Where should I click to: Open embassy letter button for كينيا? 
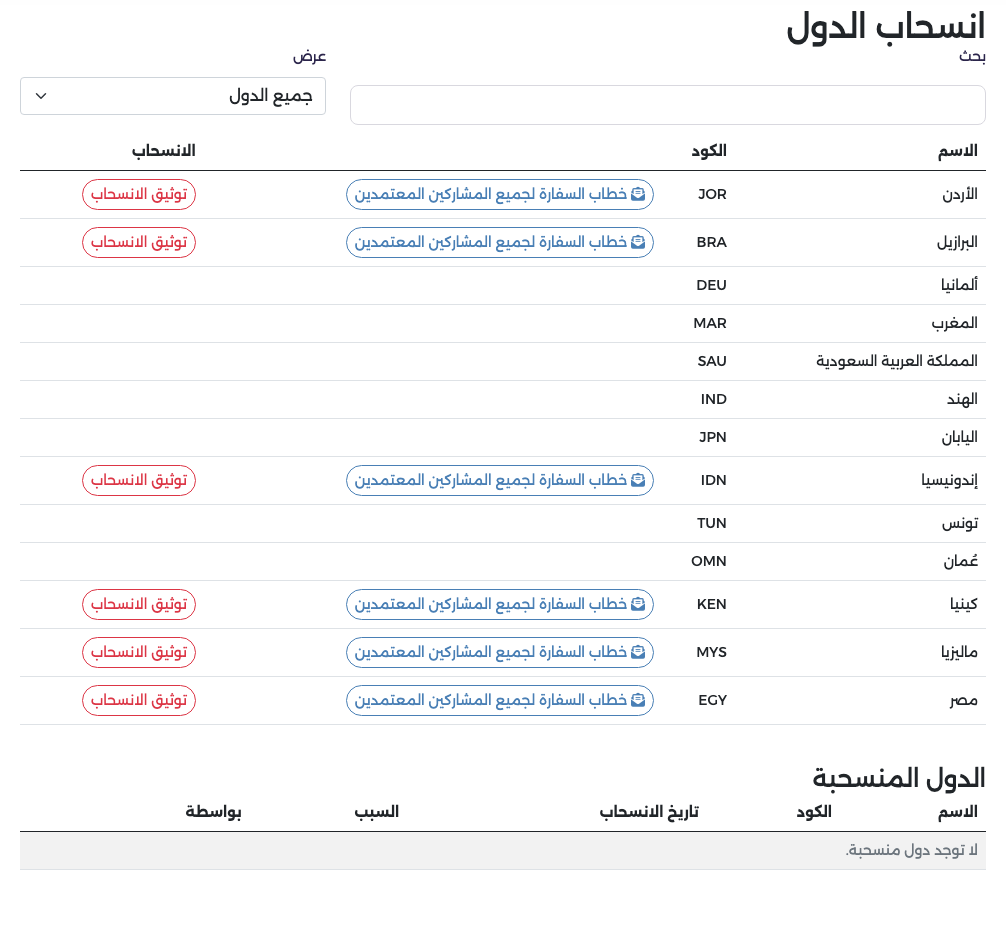tap(500, 604)
